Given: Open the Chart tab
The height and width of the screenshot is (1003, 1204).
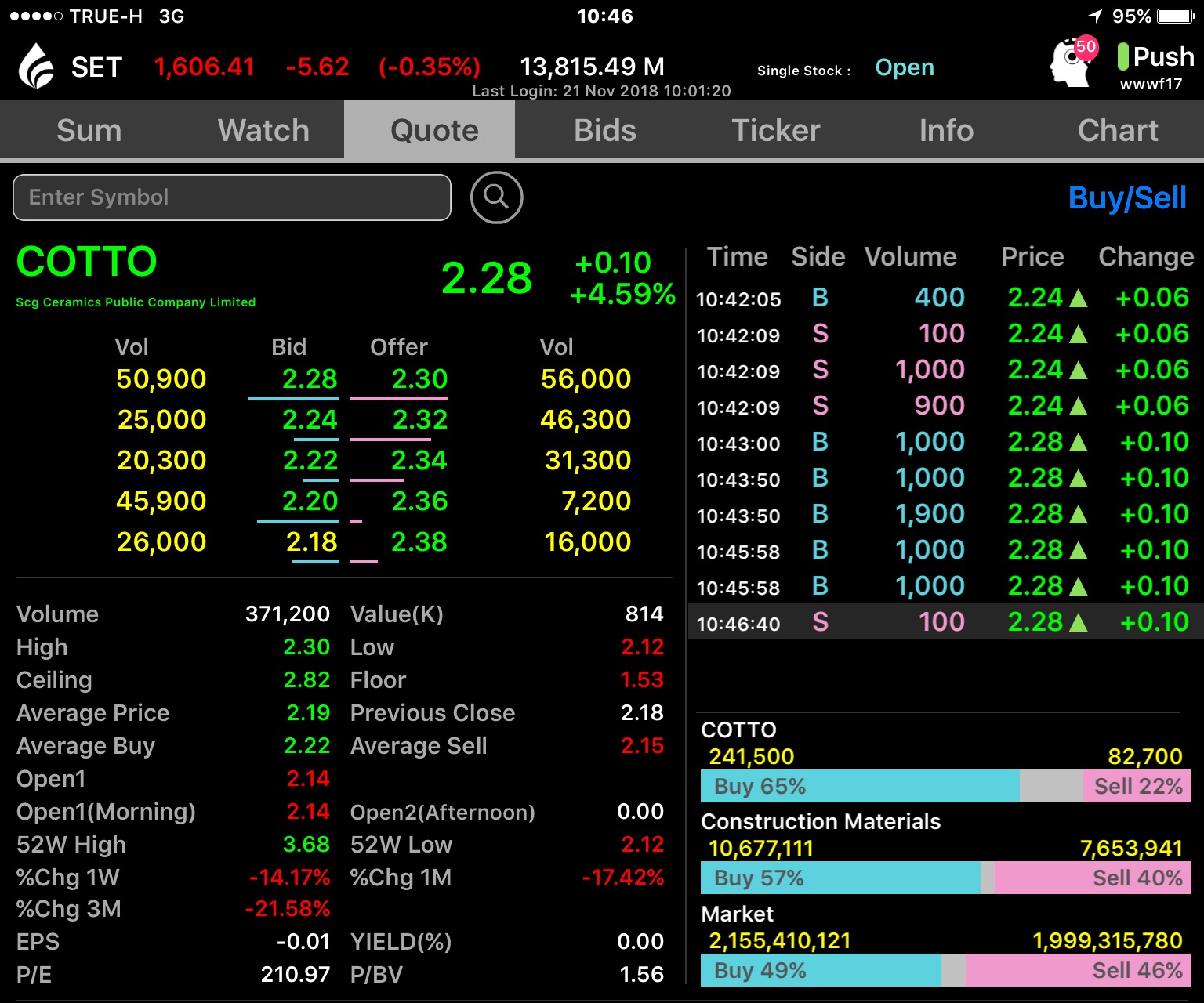Looking at the screenshot, I should click(1118, 130).
